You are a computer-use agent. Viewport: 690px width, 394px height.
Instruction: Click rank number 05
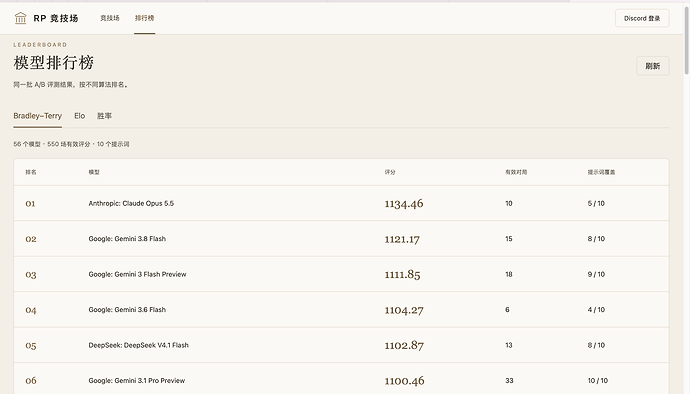click(31, 346)
